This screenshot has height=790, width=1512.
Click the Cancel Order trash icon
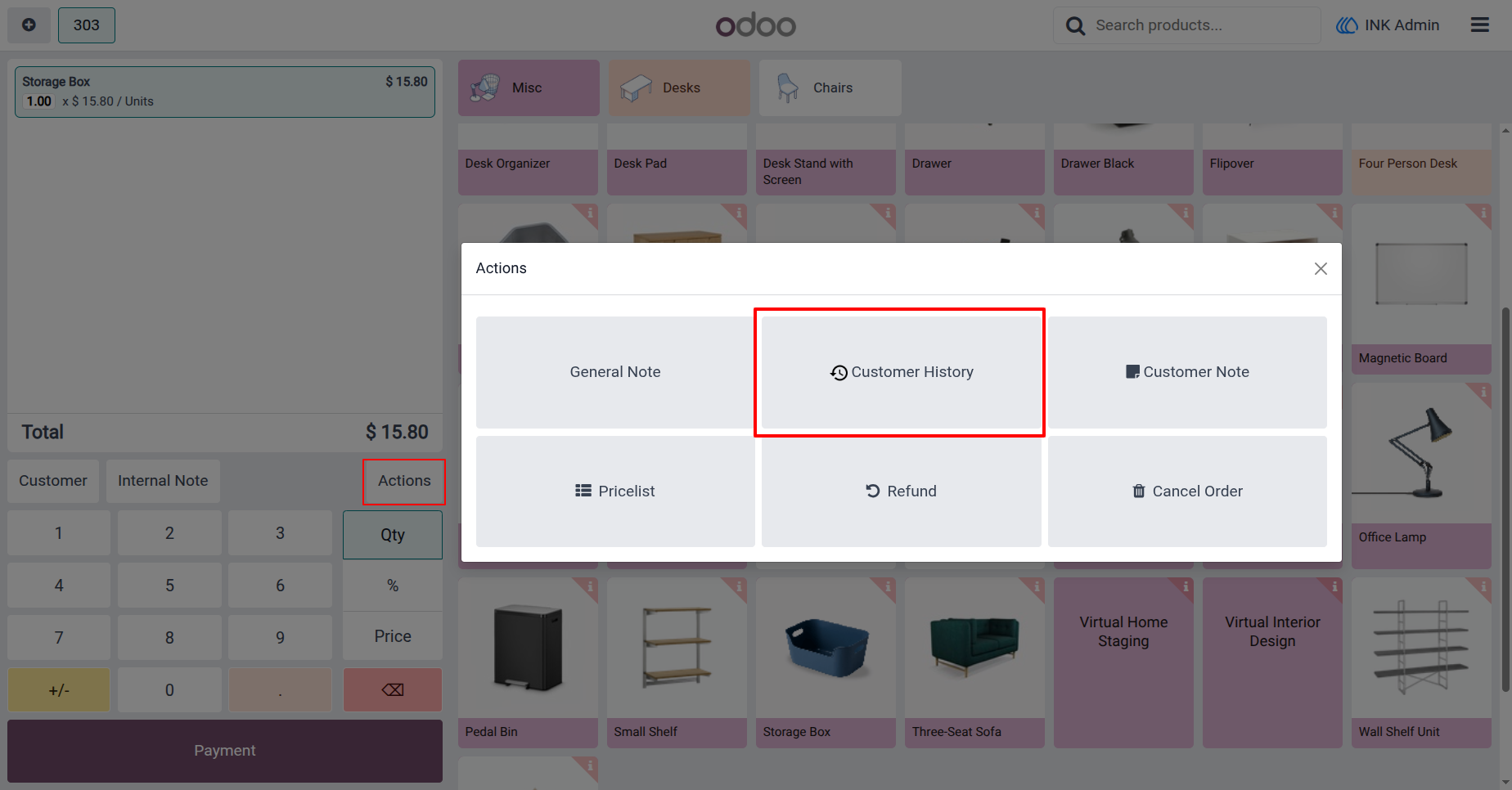pyautogui.click(x=1138, y=491)
